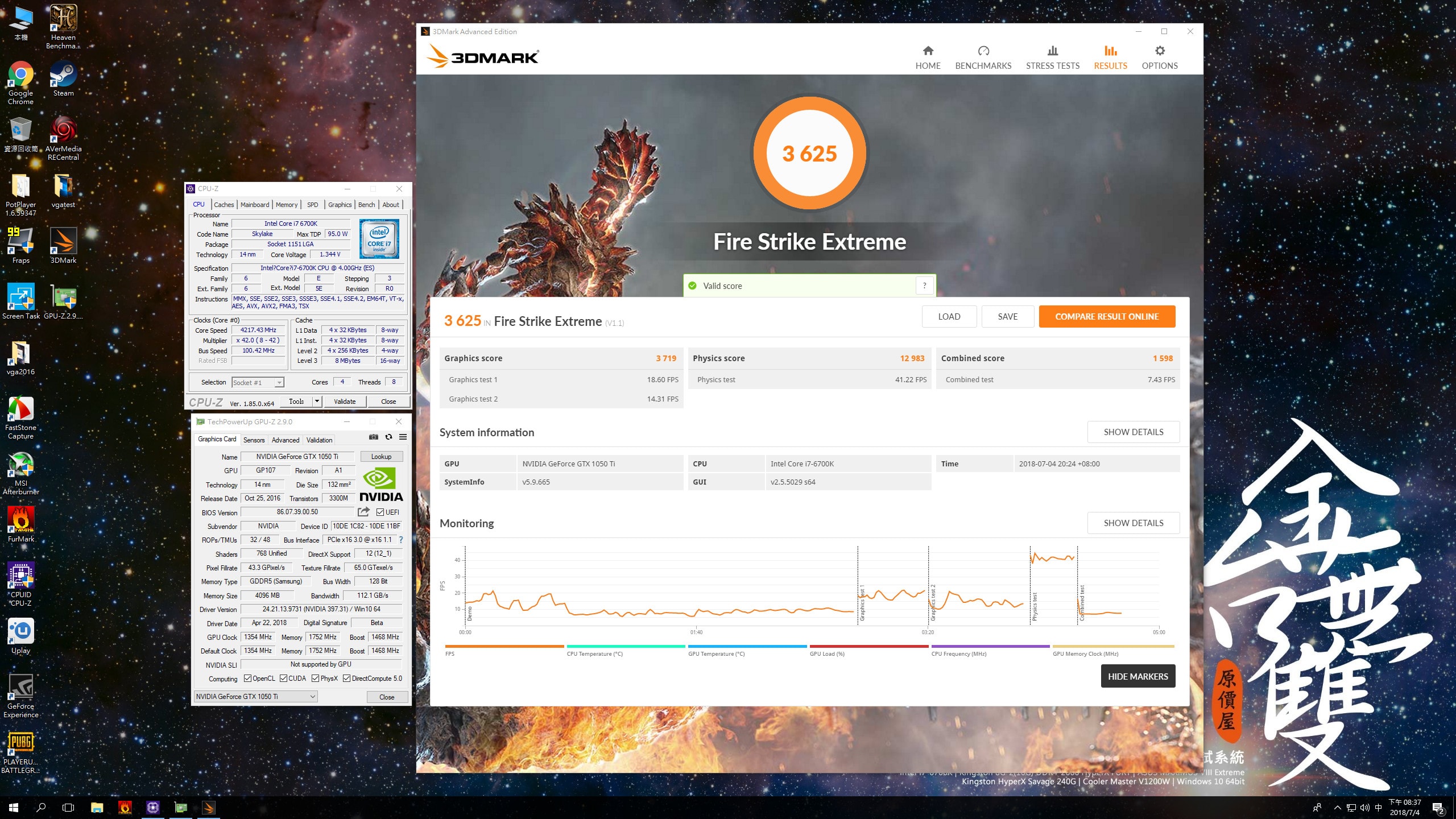Screen dimensions: 1456x819
Task: Click the SAVE result button
Action: click(1007, 316)
